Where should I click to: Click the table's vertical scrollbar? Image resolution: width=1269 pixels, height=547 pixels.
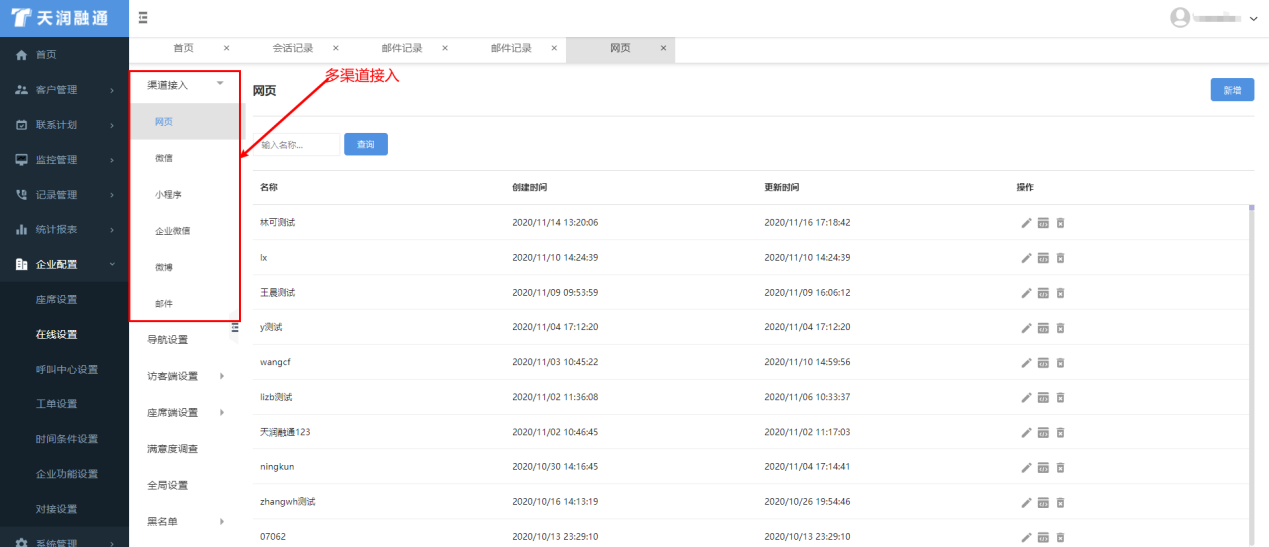tap(1251, 375)
